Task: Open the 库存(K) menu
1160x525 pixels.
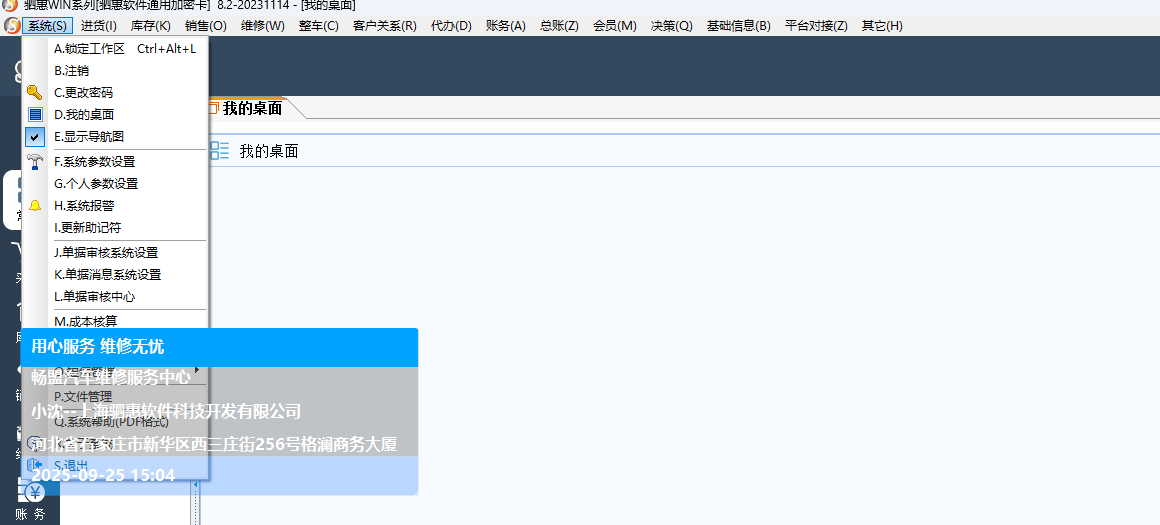Action: 151,25
